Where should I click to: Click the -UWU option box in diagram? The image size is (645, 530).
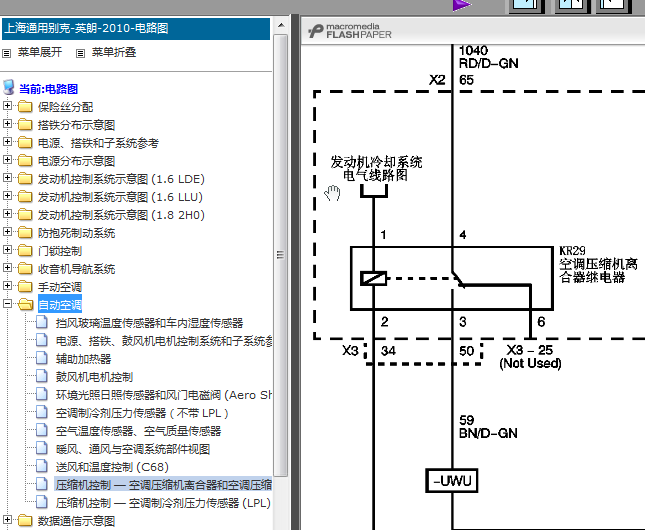click(x=452, y=481)
